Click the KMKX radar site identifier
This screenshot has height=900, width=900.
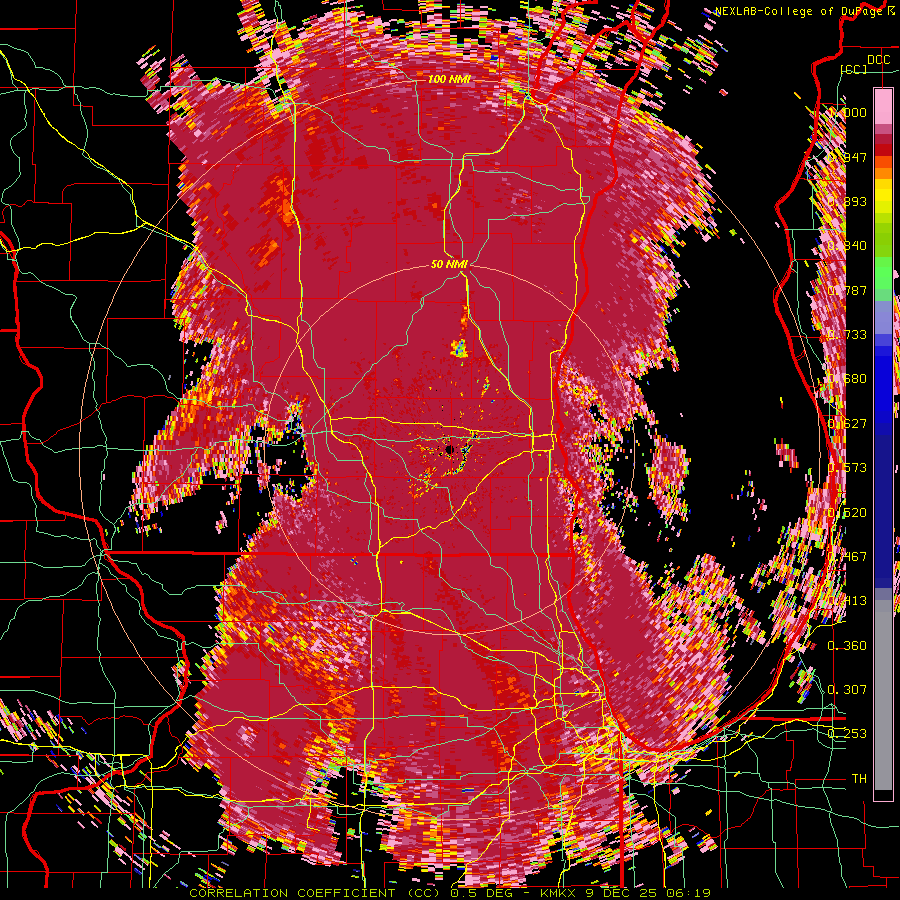click(x=561, y=893)
